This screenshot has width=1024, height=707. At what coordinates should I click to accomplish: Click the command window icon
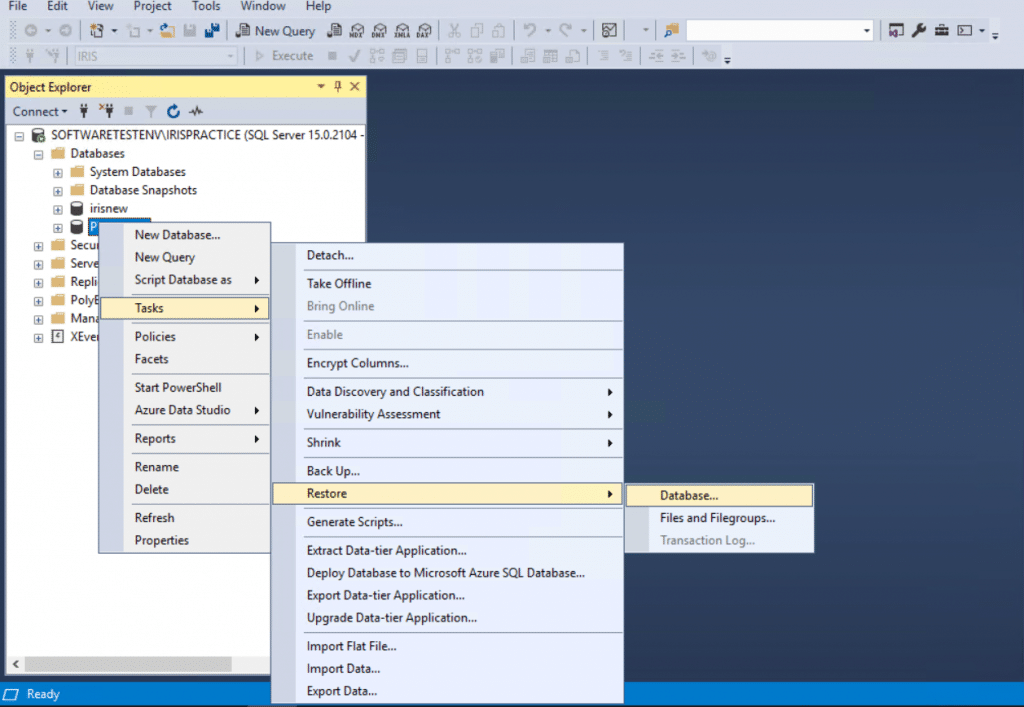965,31
